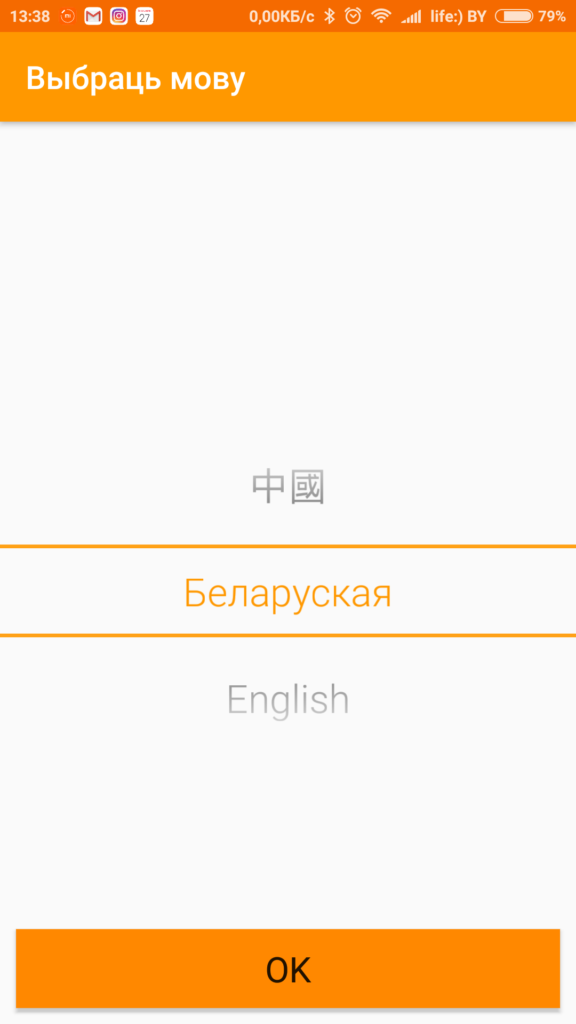Confirm language choice with OK
The image size is (576, 1024).
(288, 968)
